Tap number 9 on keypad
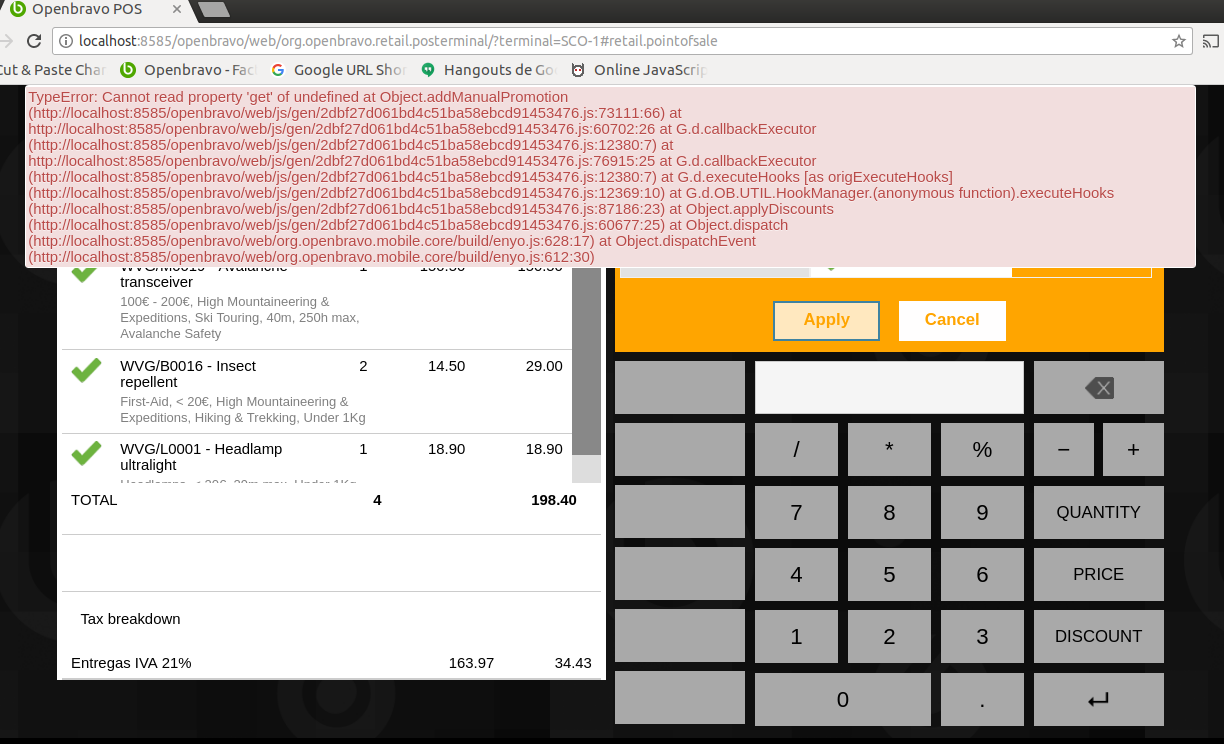This screenshot has height=744, width=1224. [x=982, y=512]
